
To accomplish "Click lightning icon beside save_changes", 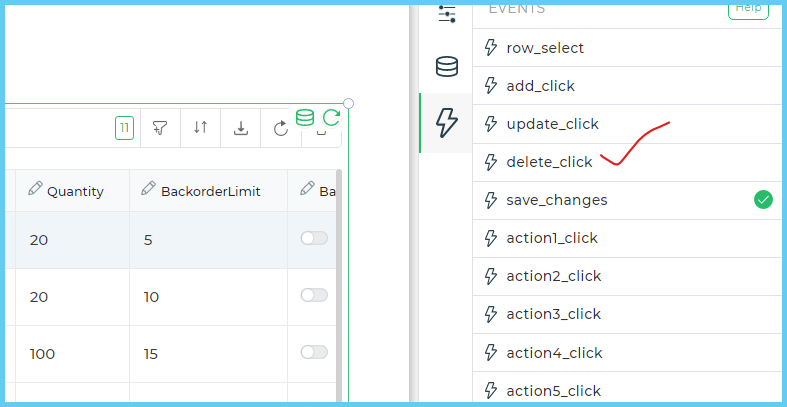I will tap(490, 200).
